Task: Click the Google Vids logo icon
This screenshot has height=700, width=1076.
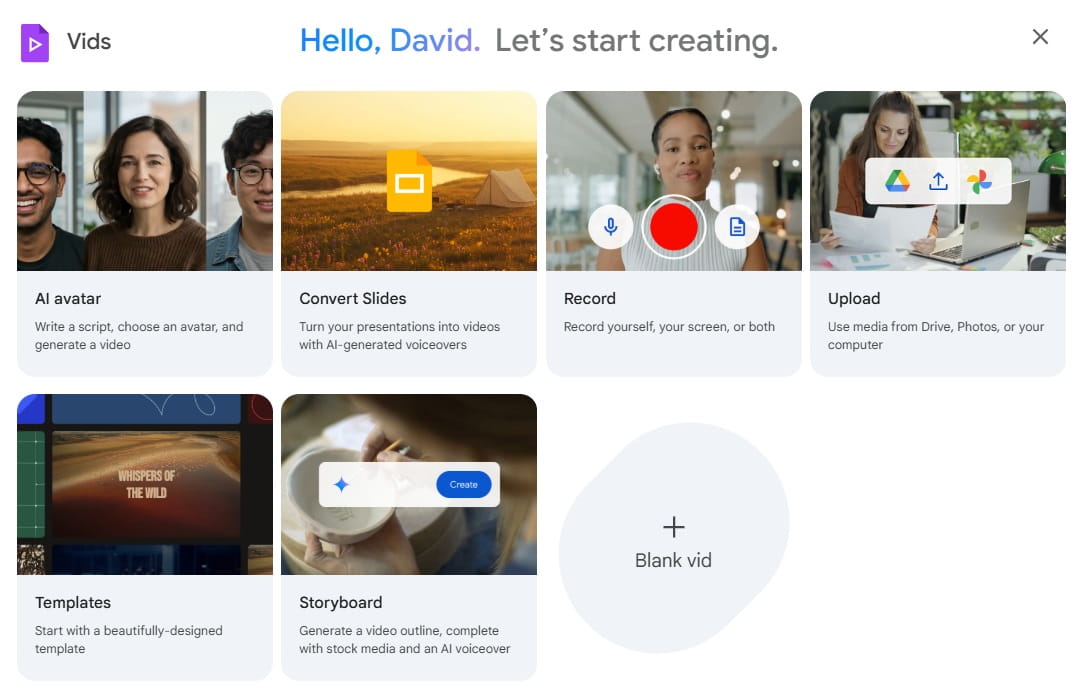Action: pos(35,42)
